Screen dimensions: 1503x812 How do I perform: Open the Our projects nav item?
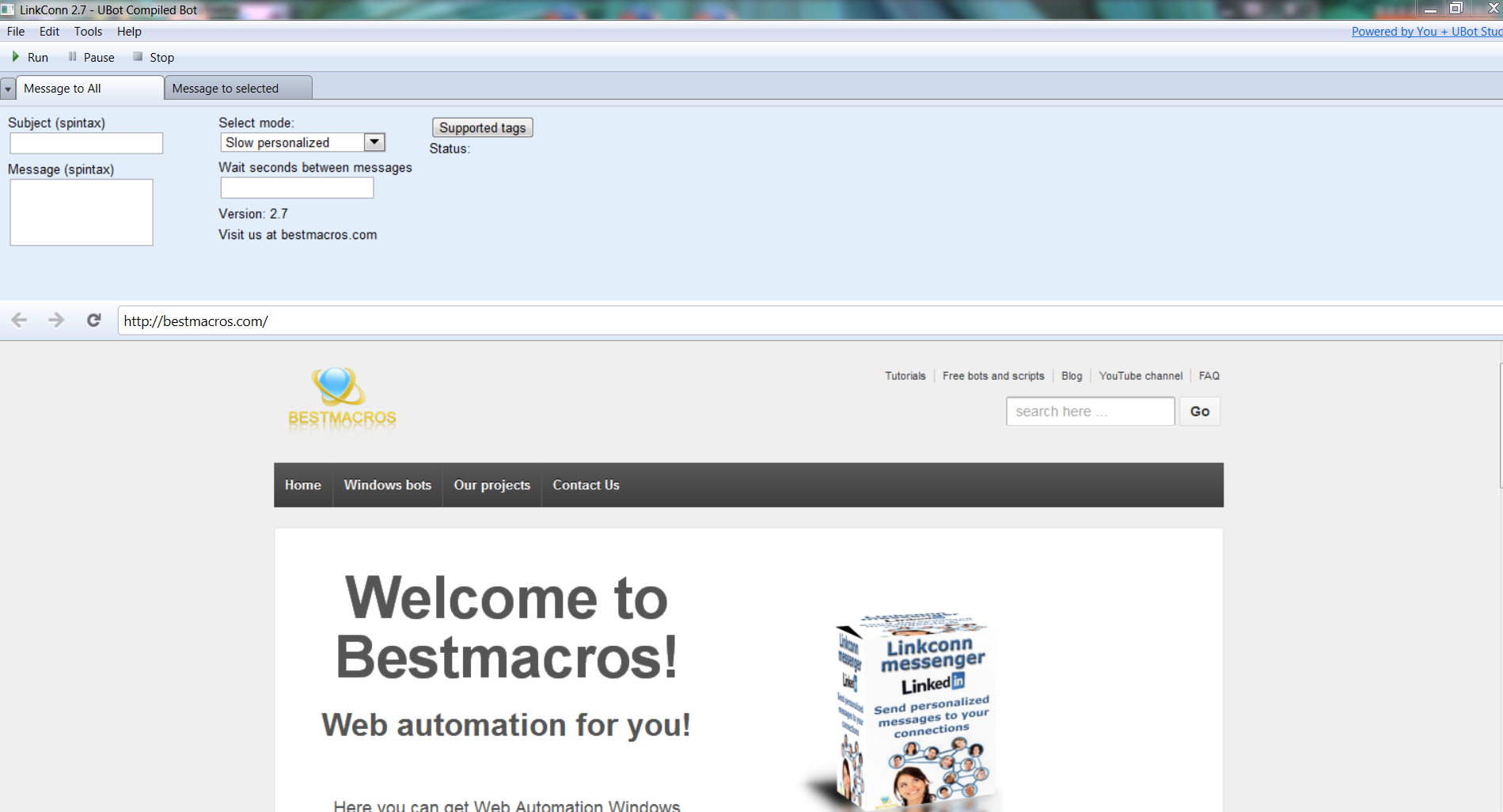pyautogui.click(x=492, y=485)
